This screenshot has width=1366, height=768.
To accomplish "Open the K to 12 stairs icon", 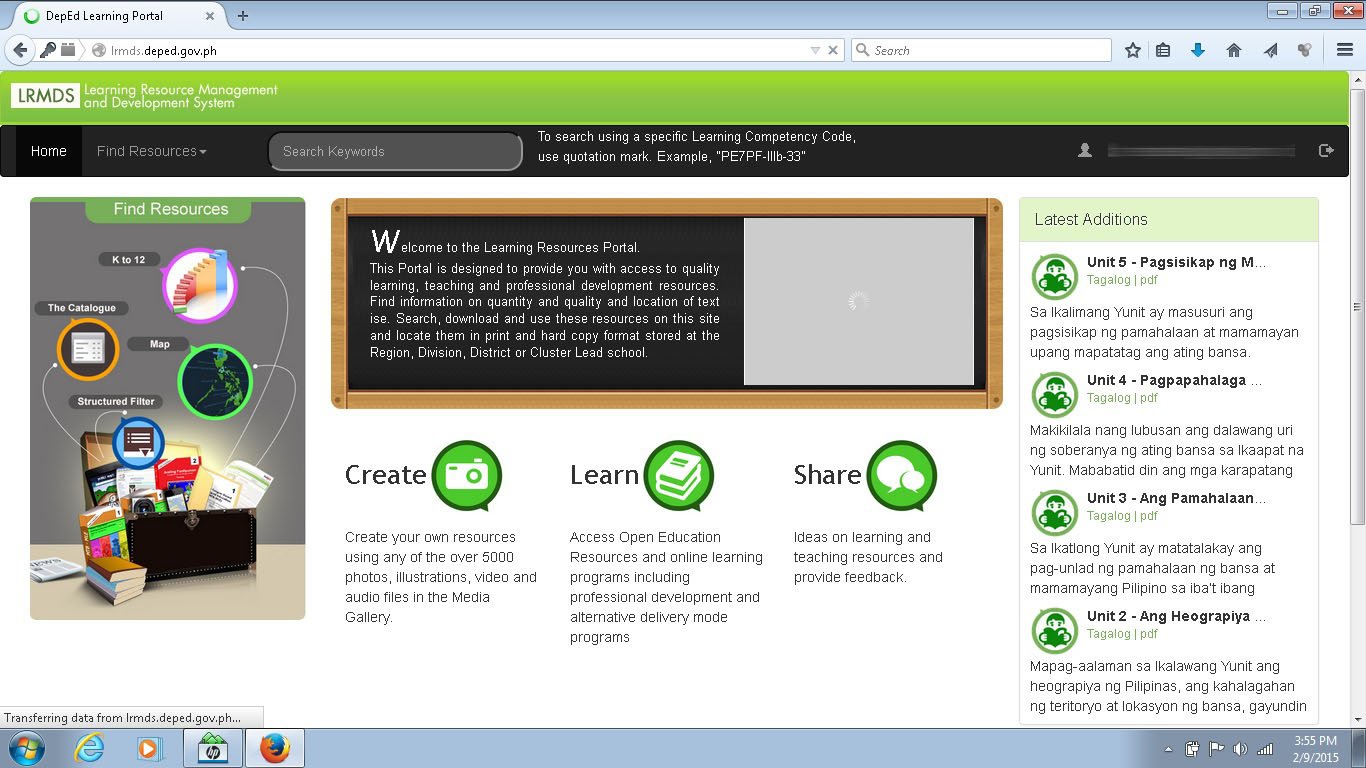I will [x=199, y=286].
